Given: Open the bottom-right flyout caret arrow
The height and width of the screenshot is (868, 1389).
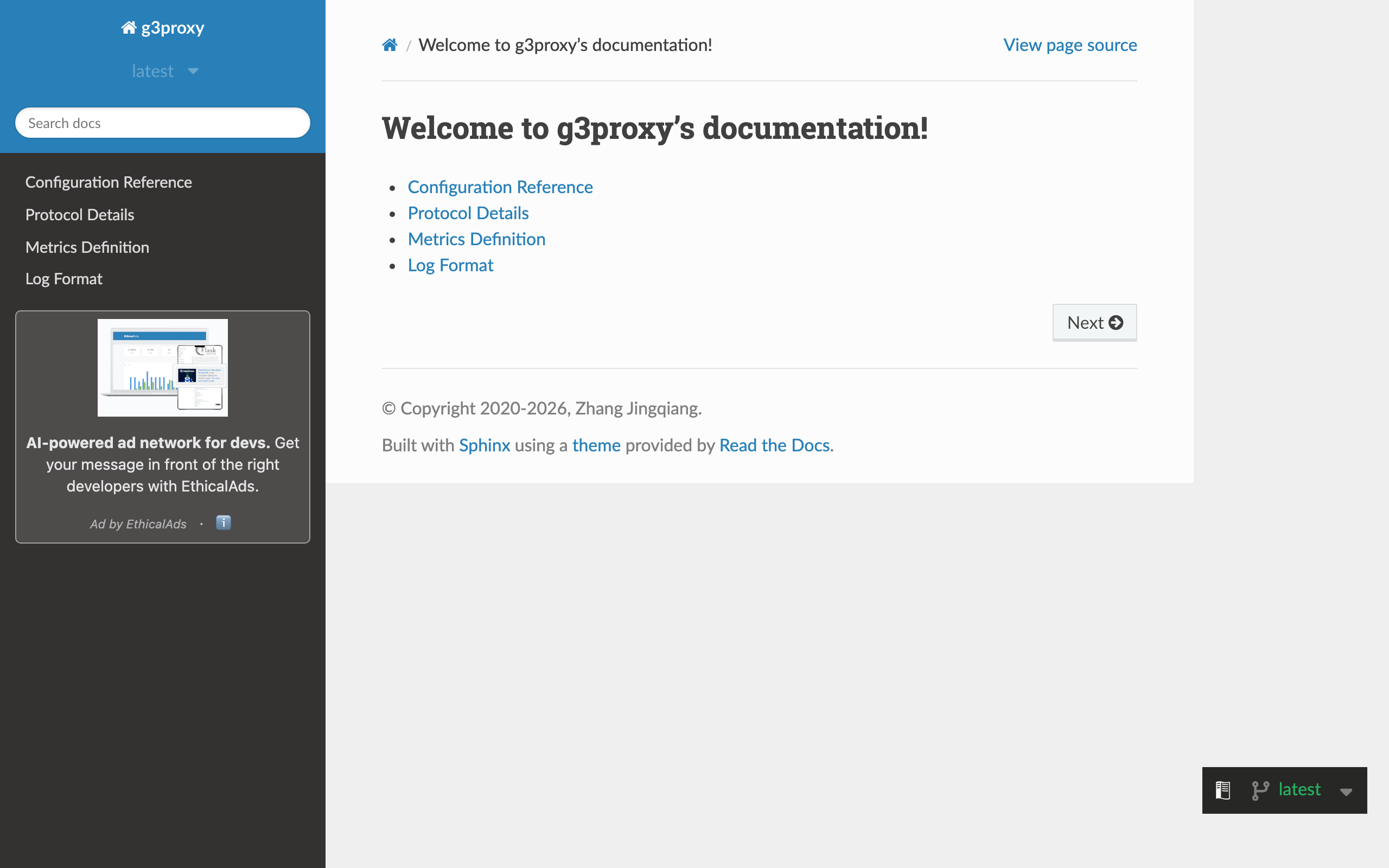Looking at the screenshot, I should click(1346, 792).
